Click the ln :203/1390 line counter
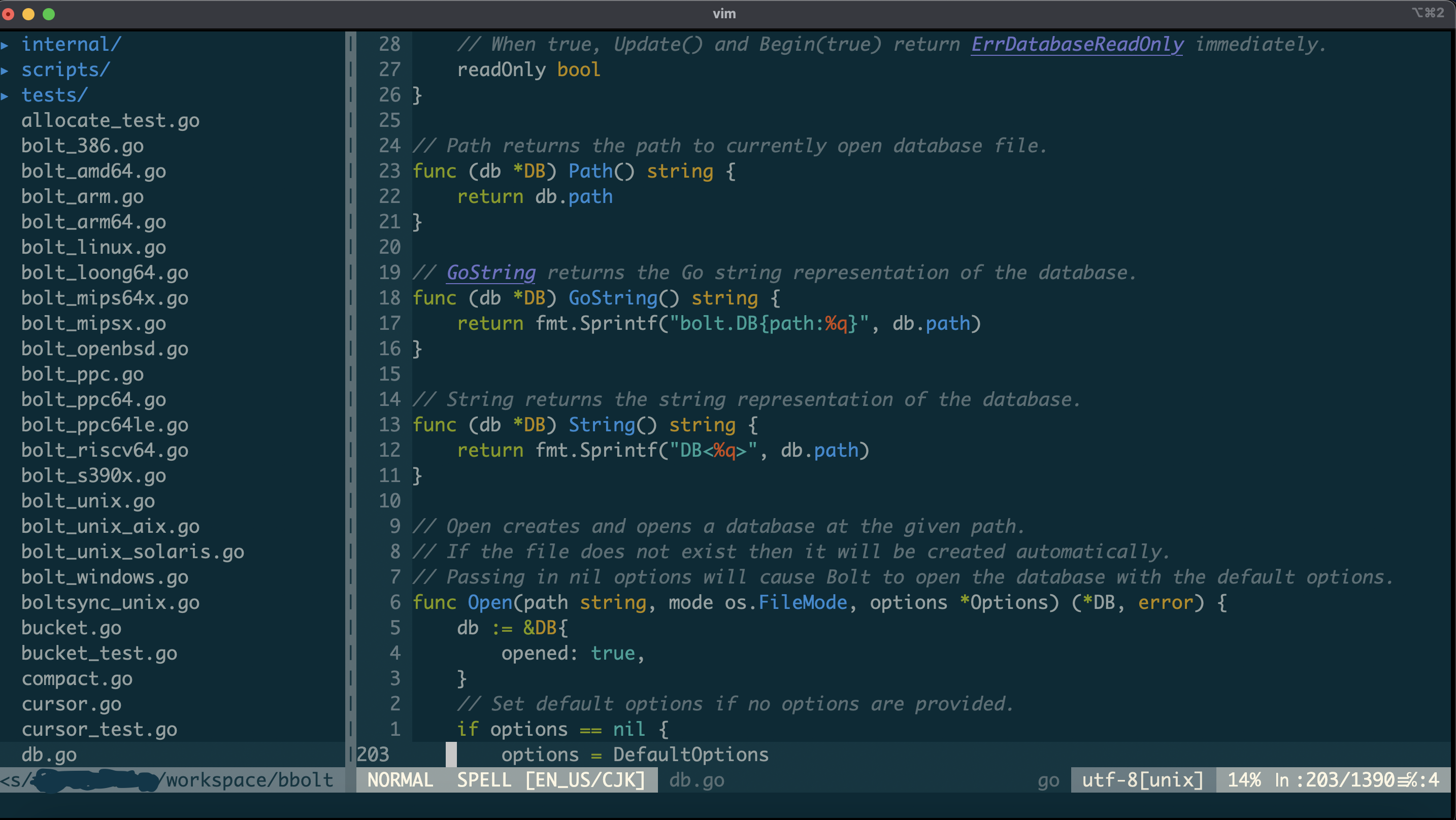1456x820 pixels. coord(1335,780)
